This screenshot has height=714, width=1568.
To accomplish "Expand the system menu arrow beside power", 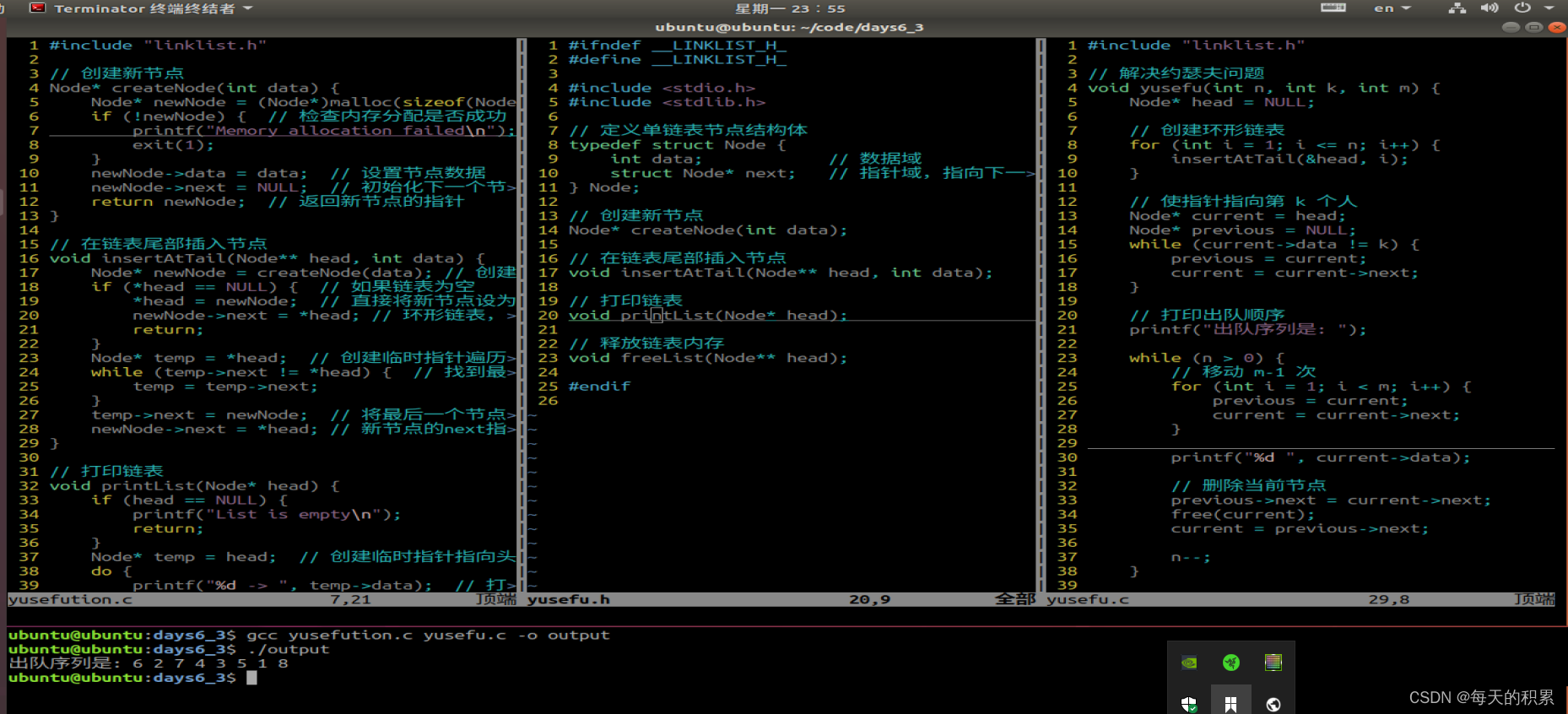I will point(1549,8).
